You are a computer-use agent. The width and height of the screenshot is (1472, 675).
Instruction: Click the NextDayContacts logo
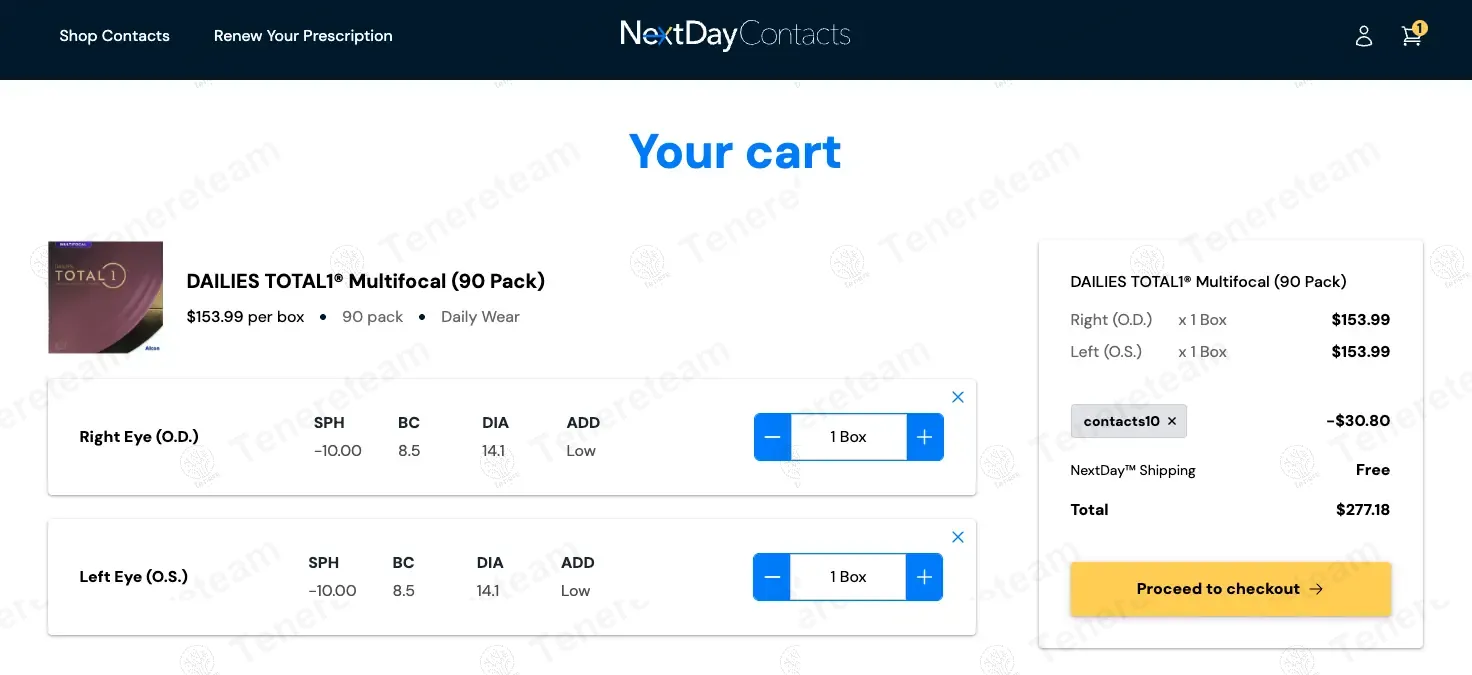735,35
